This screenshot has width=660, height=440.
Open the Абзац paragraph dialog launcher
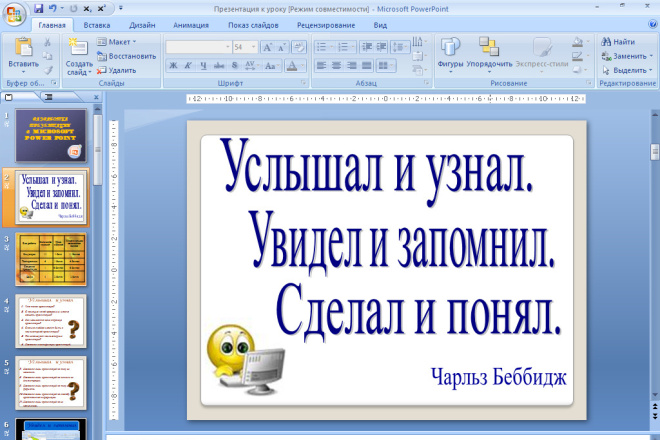point(426,83)
